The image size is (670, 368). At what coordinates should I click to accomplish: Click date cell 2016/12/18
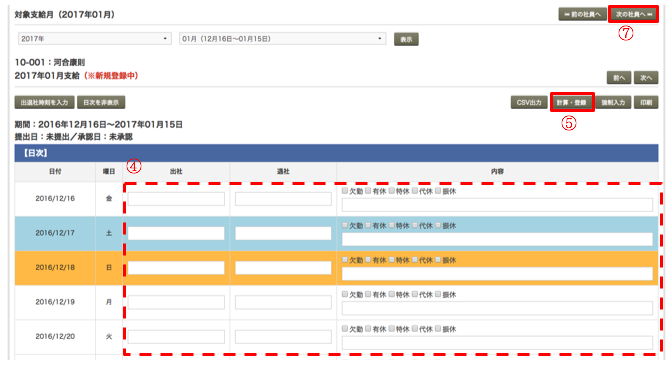(55, 268)
